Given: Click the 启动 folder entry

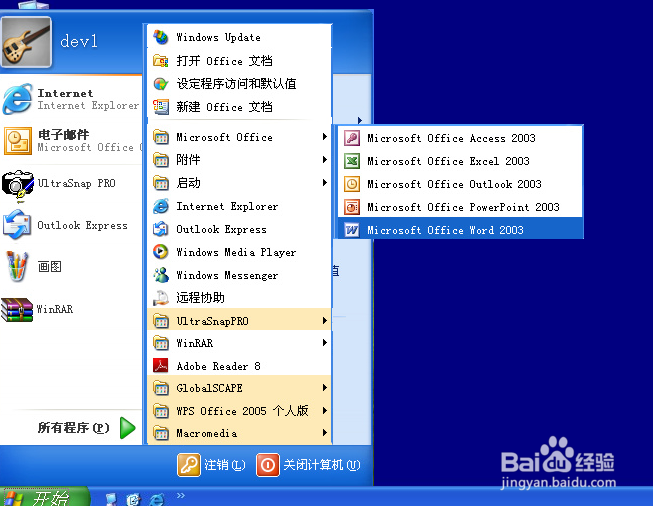Looking at the screenshot, I should tap(239, 182).
